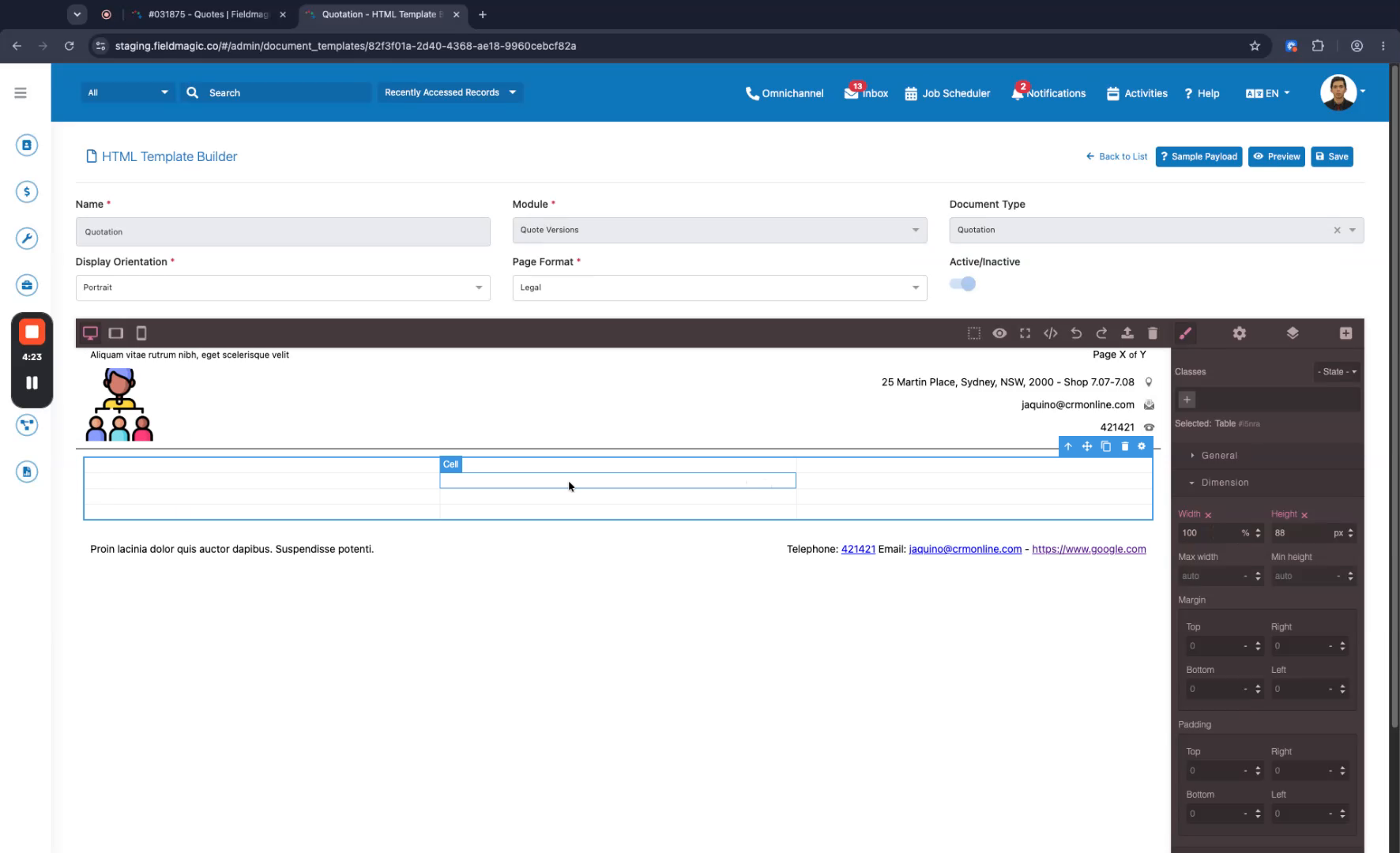Pause the screen recording
Screen dimensions: 1400x853
pos(32,383)
